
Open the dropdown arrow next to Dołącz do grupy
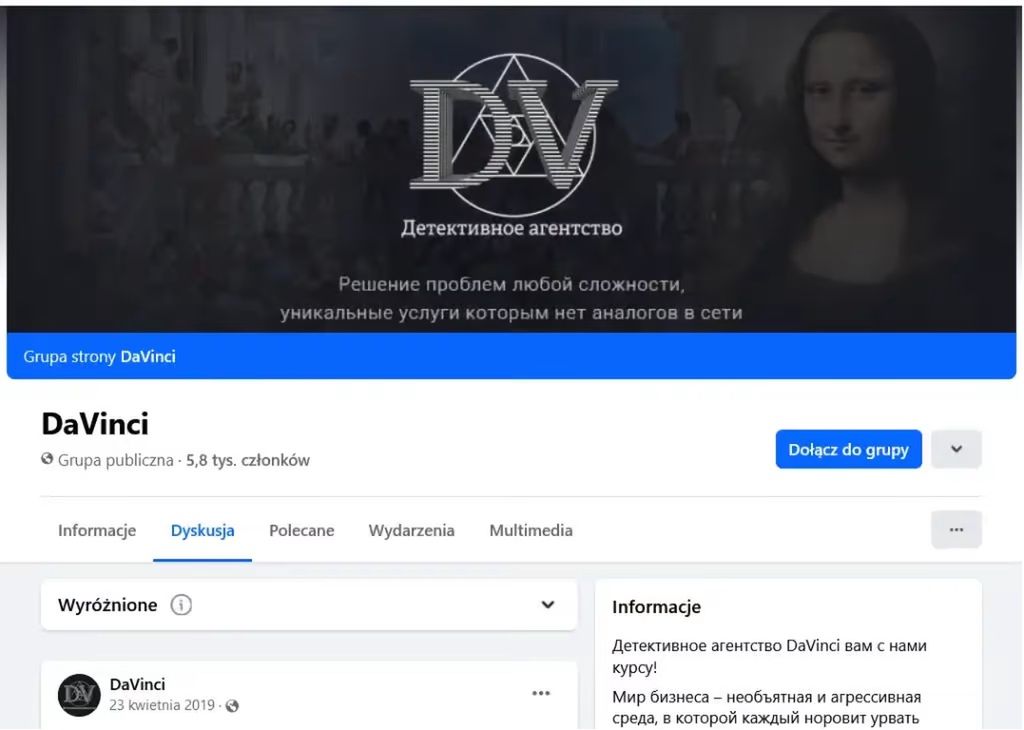[x=956, y=449]
